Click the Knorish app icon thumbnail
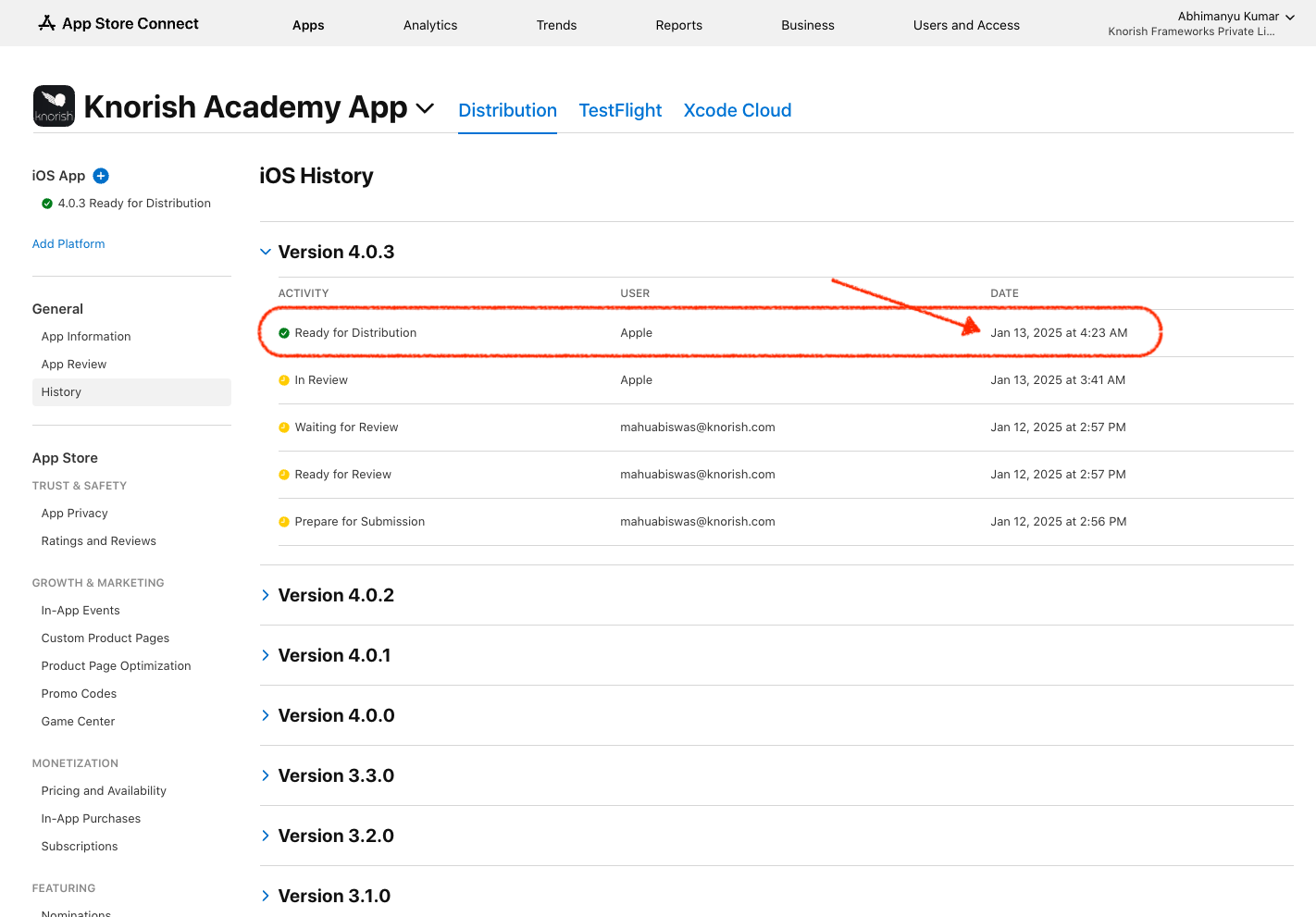Image resolution: width=1316 pixels, height=917 pixels. tap(54, 105)
